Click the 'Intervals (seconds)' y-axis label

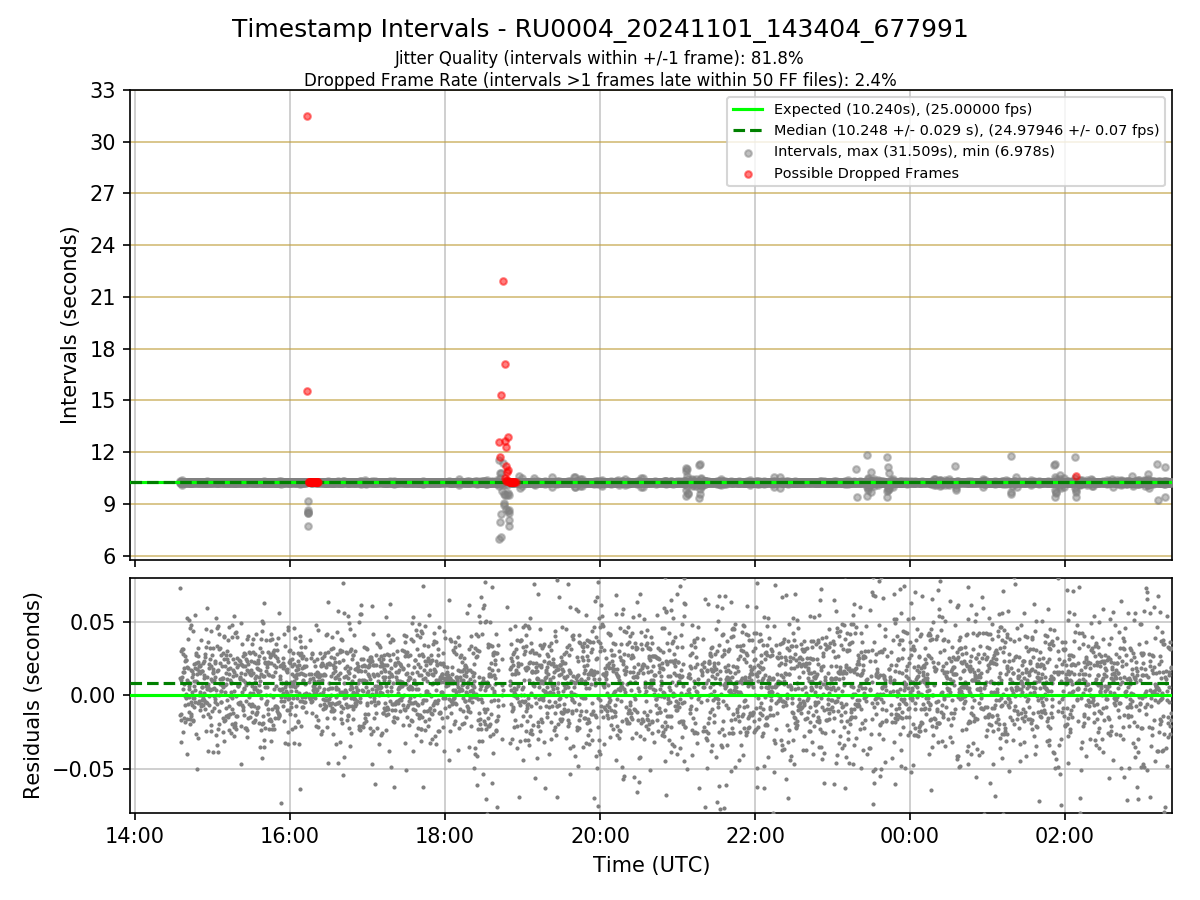coord(69,324)
